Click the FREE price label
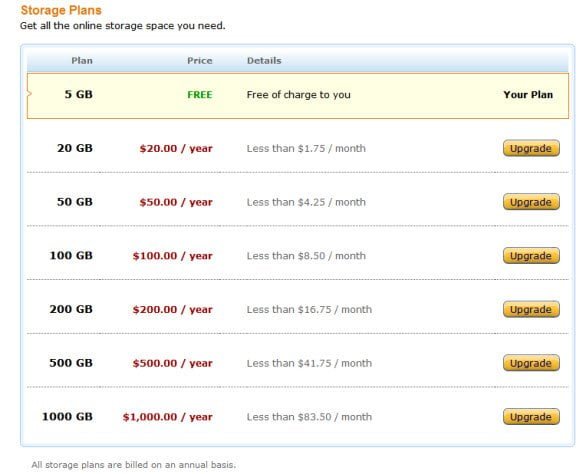The image size is (580, 474). pos(200,95)
